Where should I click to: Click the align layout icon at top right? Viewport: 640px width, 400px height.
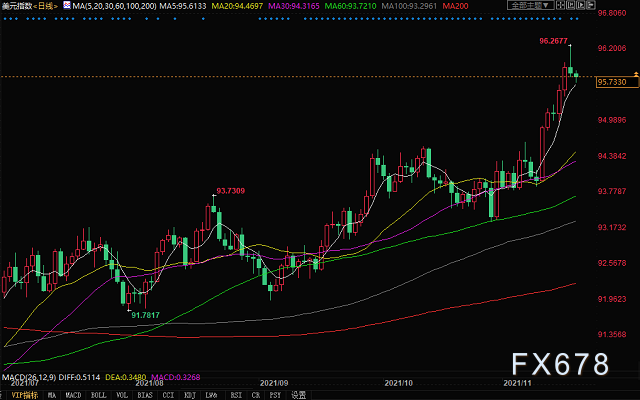pyautogui.click(x=590, y=5)
